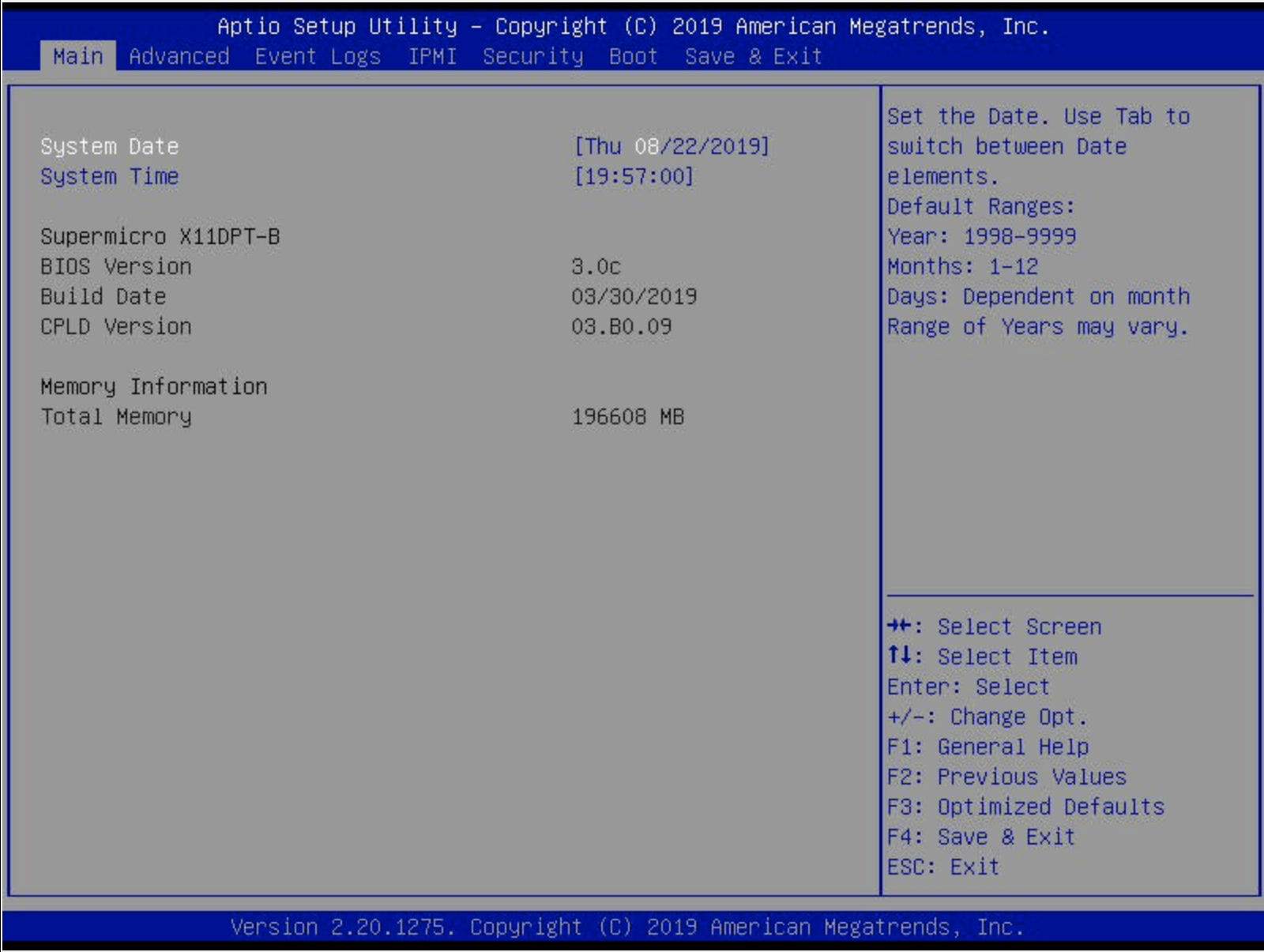Select the System Date label
The image size is (1264, 952).
coord(109,146)
